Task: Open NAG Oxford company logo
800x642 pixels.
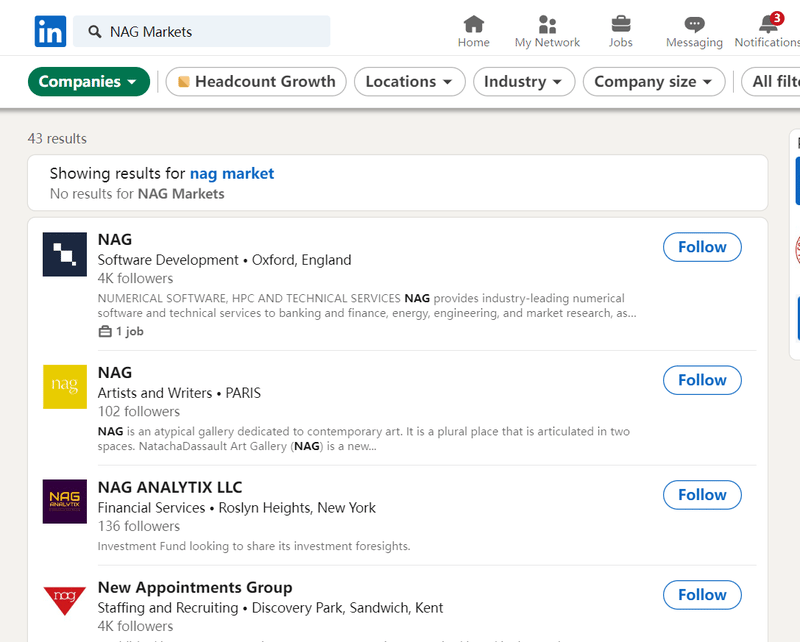Action: 65,254
